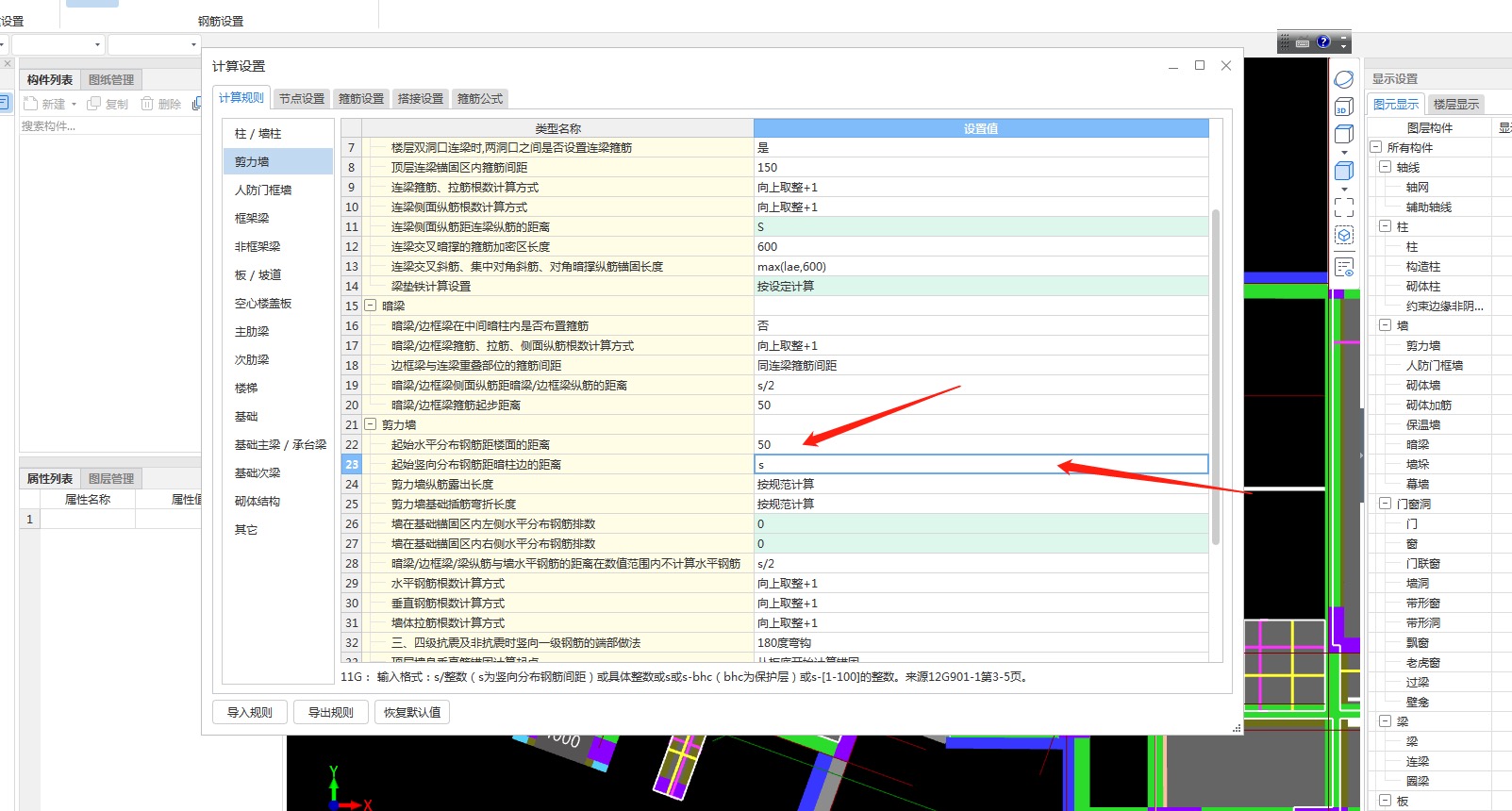
Task: Switch to the 箍筋公式 tab
Action: coord(480,98)
